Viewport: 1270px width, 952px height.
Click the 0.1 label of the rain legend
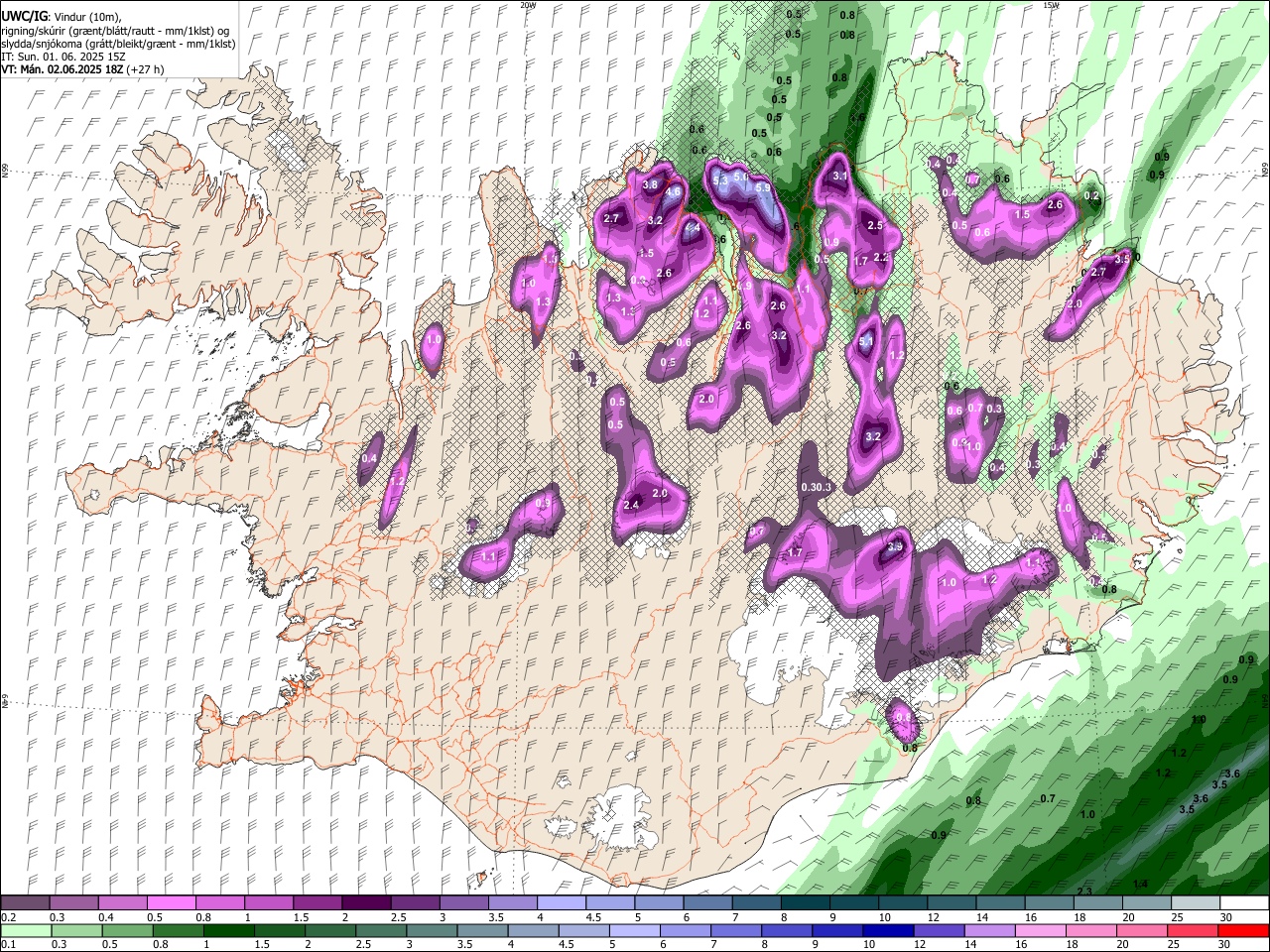click(x=8, y=944)
